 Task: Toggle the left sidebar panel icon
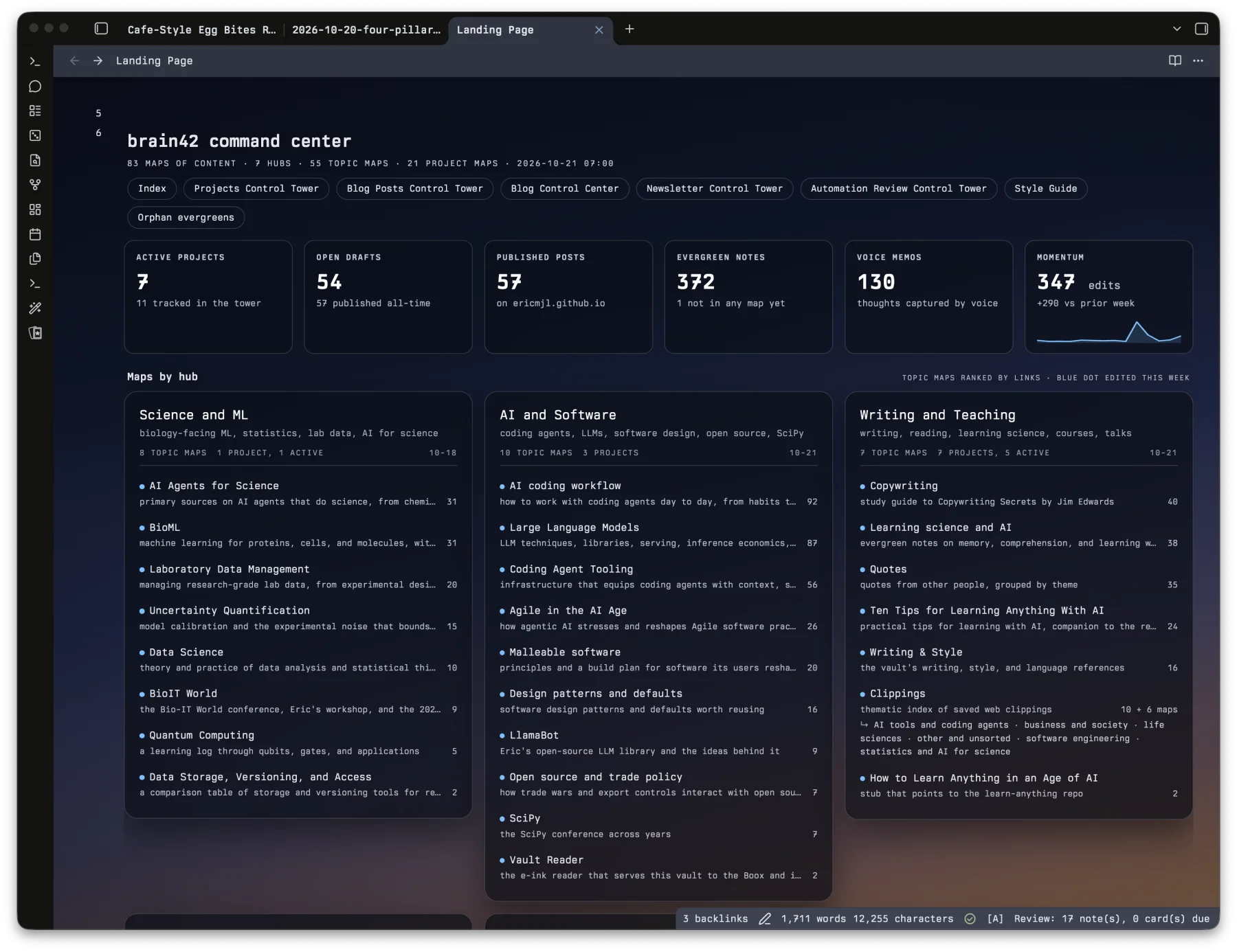(101, 29)
